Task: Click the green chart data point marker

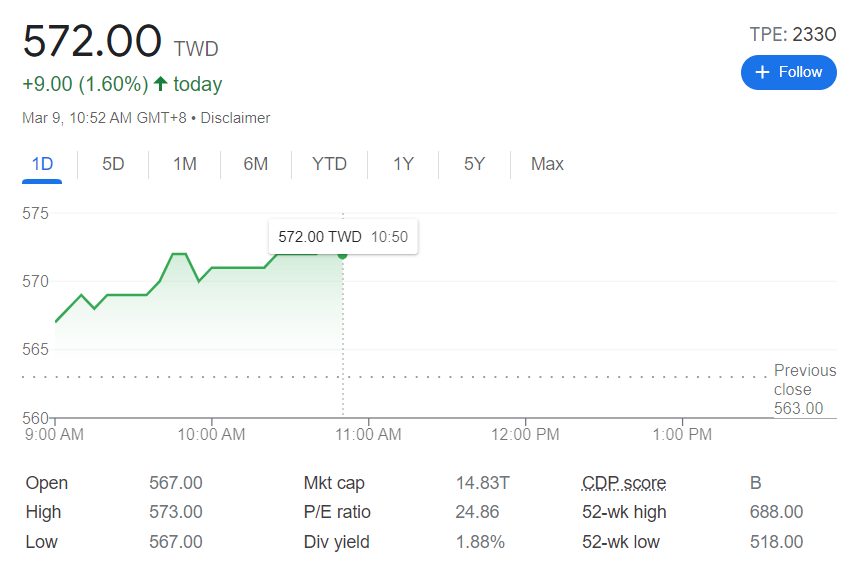Action: coord(343,255)
